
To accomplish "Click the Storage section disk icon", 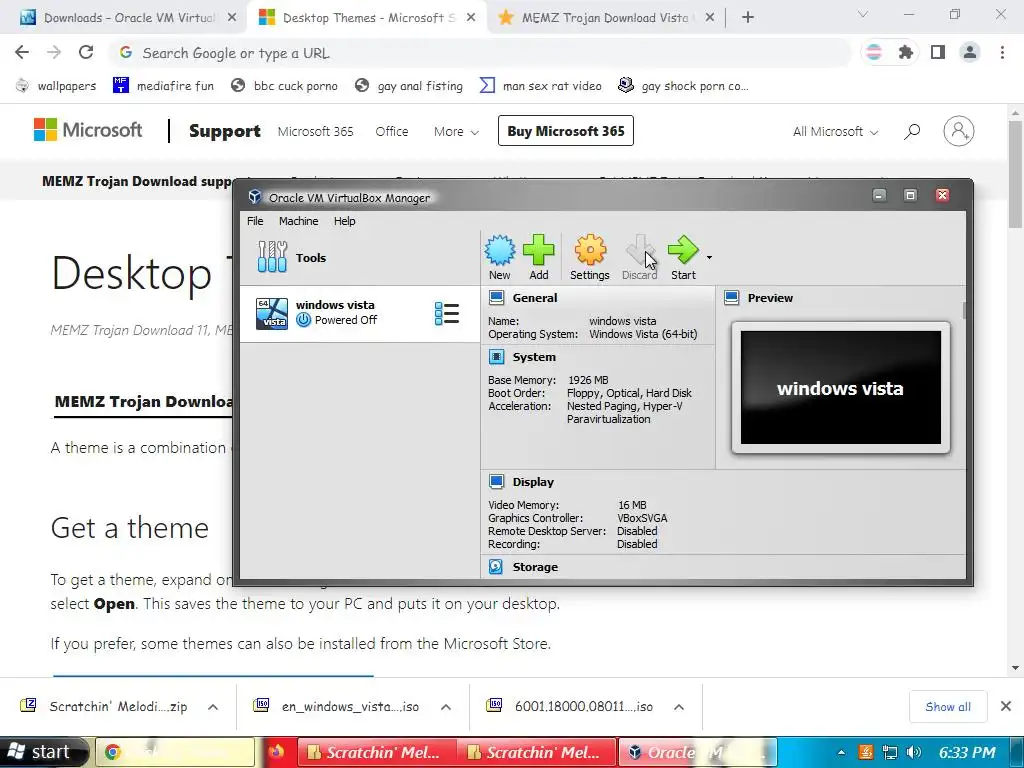I will pyautogui.click(x=496, y=567).
